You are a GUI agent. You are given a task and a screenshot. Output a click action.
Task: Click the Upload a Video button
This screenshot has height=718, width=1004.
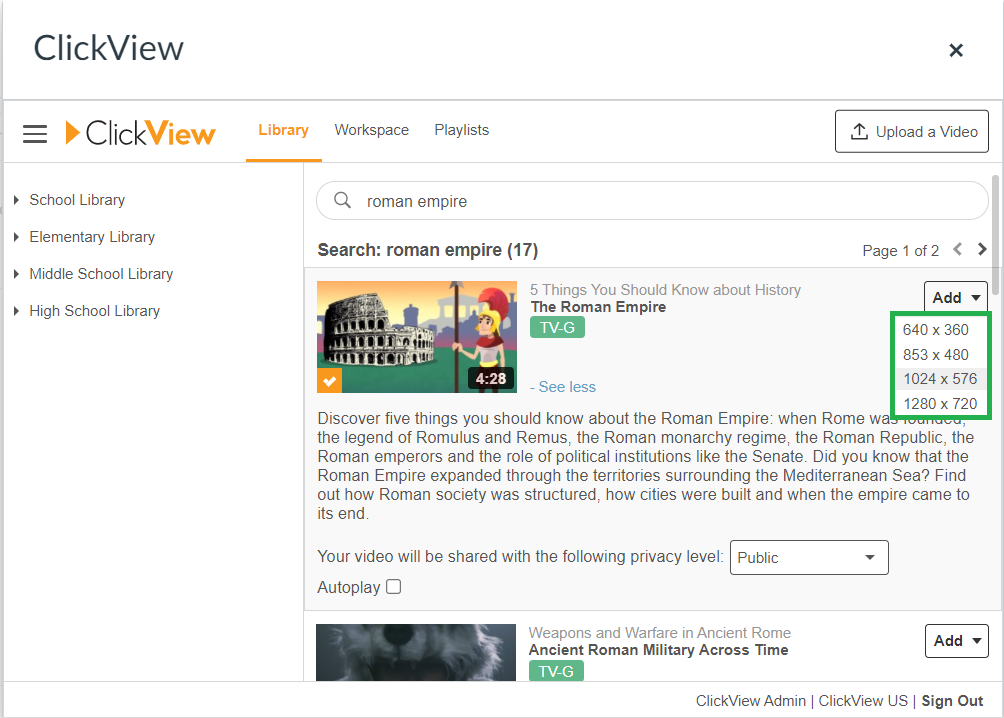click(x=912, y=131)
